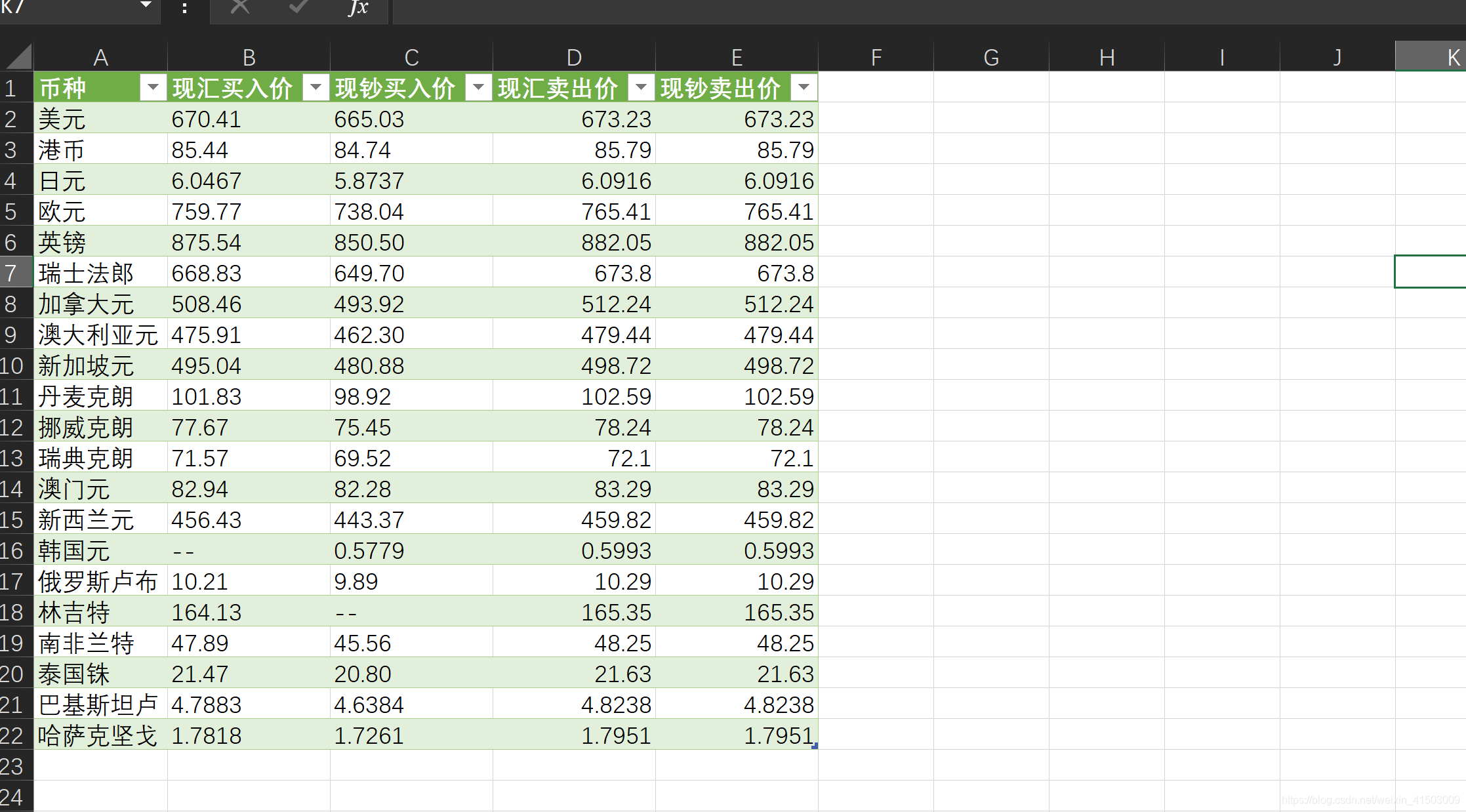The image size is (1466, 812).
Task: Click cell with value 493.92
Action: 412,303
